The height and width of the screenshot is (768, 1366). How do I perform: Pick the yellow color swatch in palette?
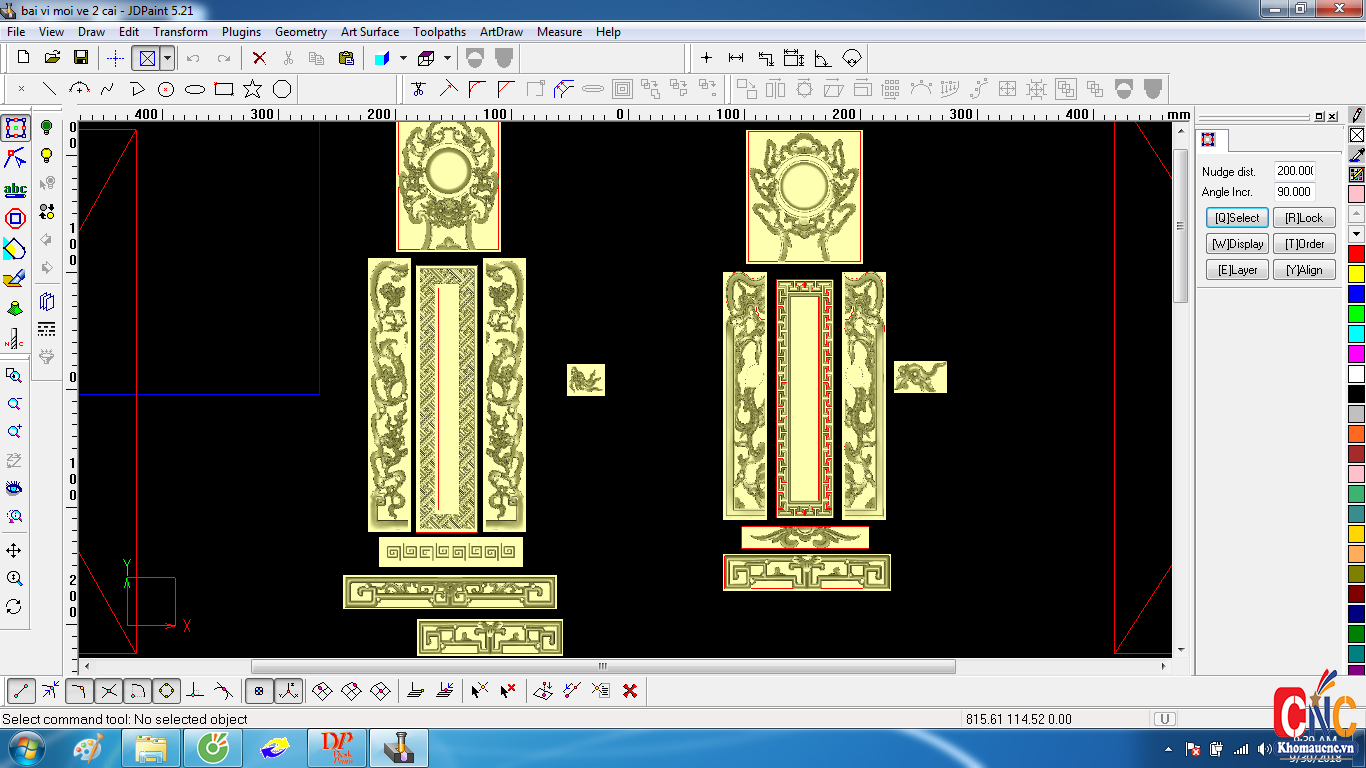point(1356,273)
